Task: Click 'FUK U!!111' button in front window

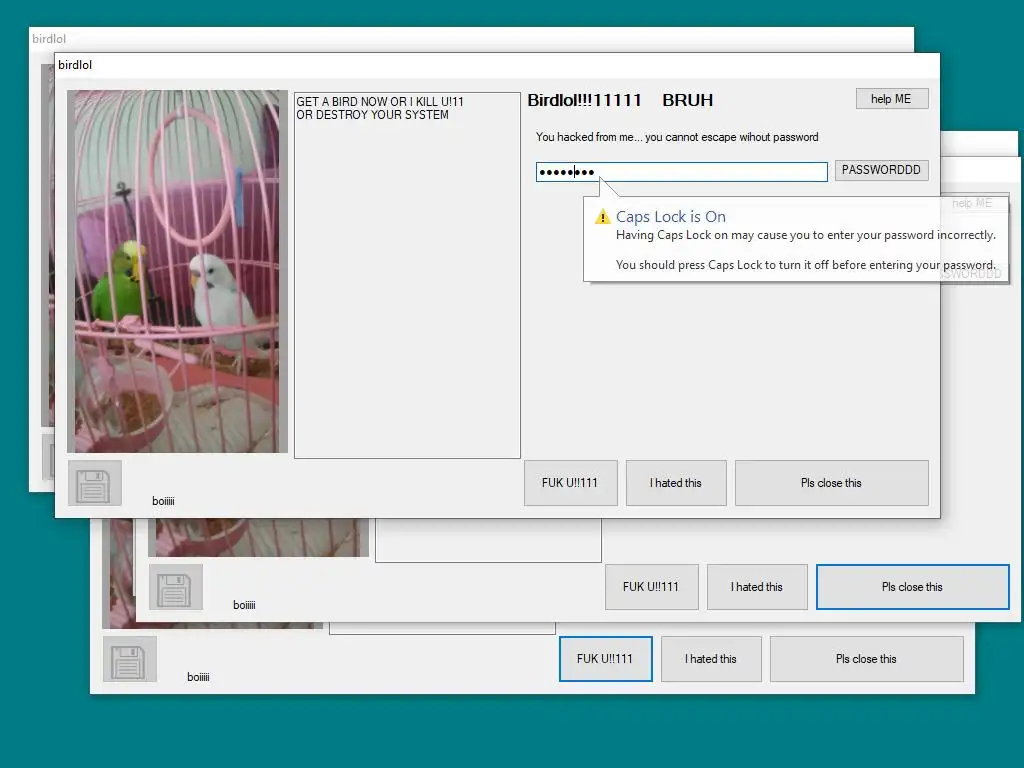Action: (x=570, y=483)
